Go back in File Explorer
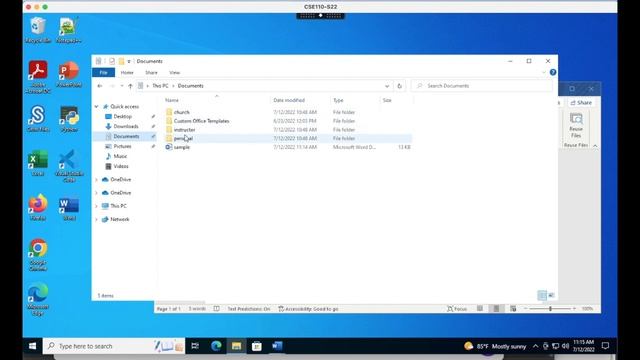This screenshot has width=640, height=360. pos(100,86)
